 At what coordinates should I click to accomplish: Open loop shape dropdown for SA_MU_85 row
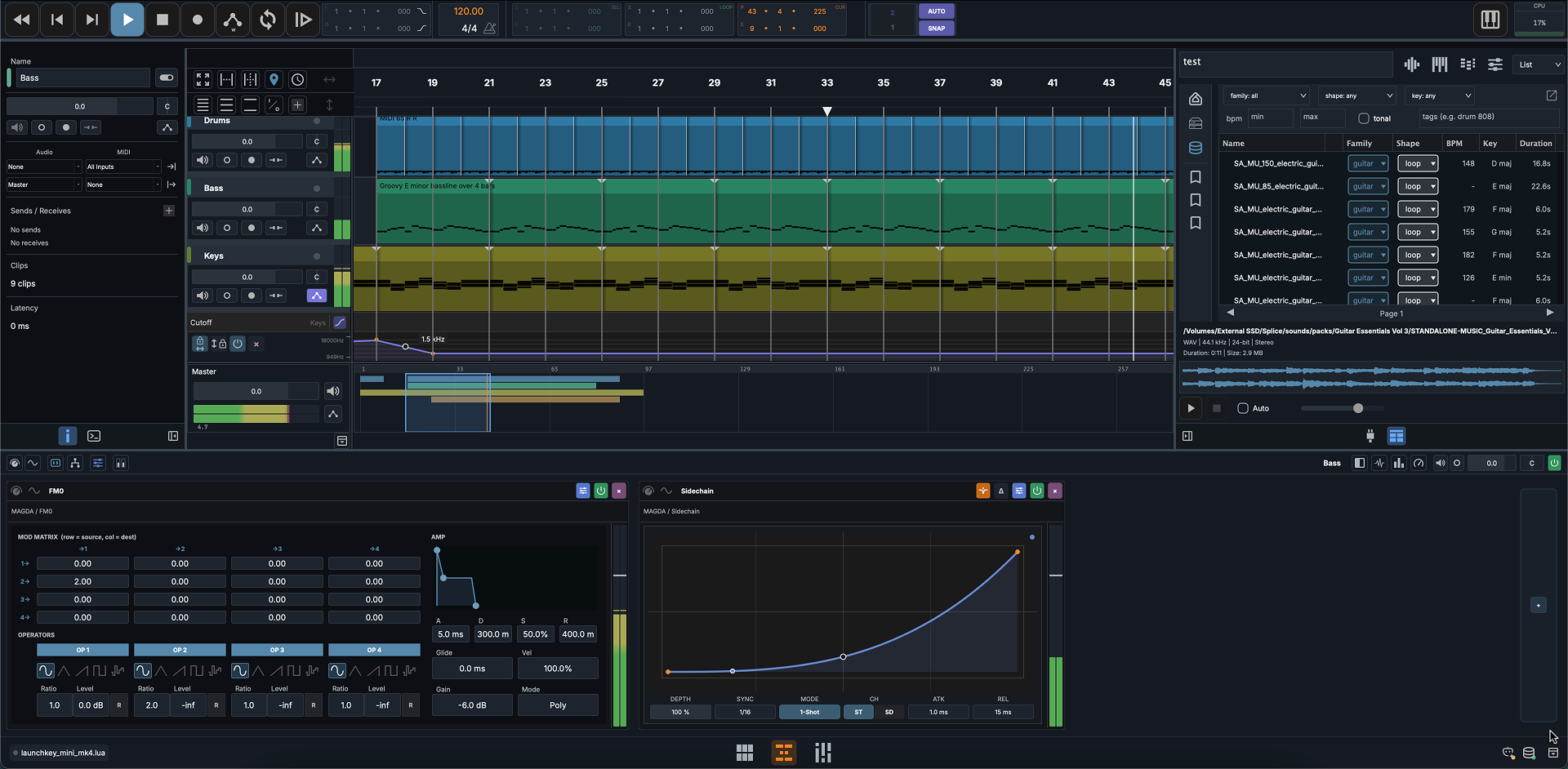1418,186
